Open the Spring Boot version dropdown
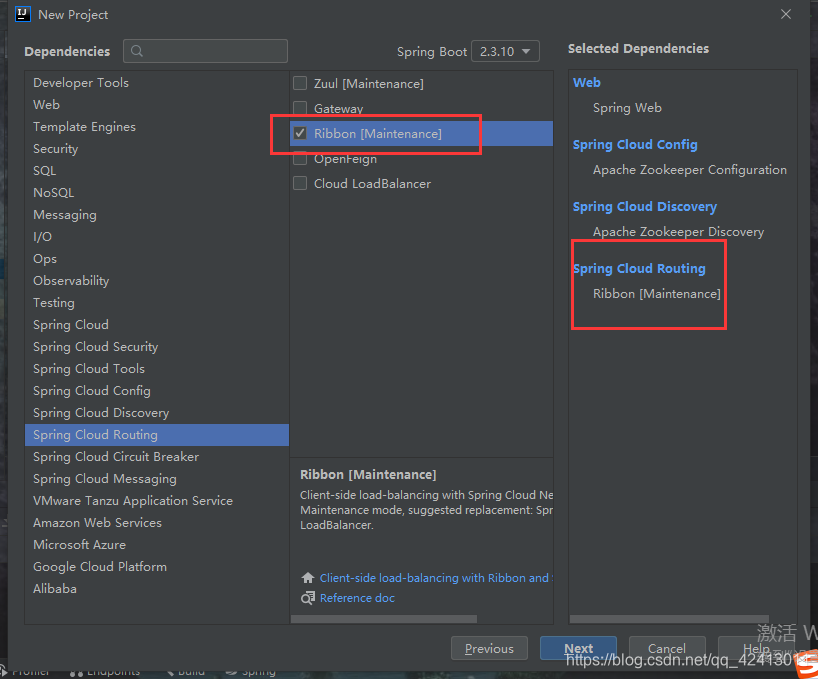The height and width of the screenshot is (679, 818). click(x=505, y=52)
